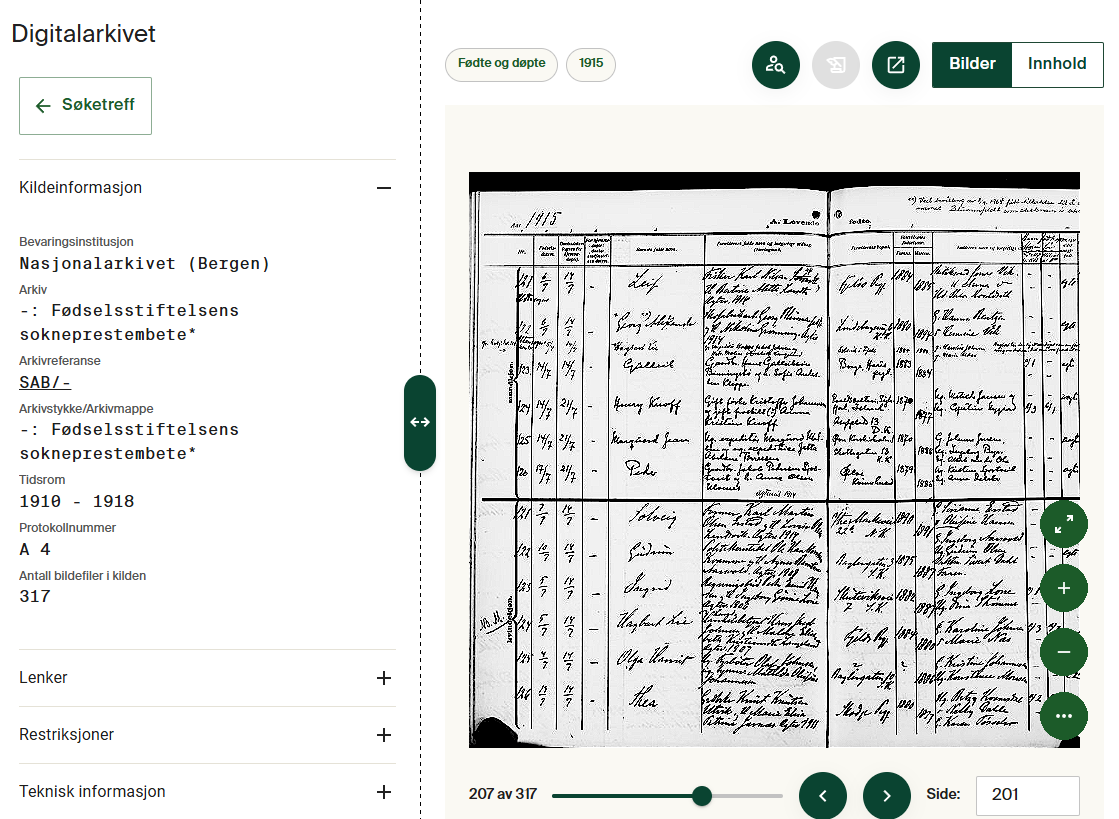Switch to Bilder view
Image resolution: width=1119 pixels, height=819 pixels.
tap(972, 64)
